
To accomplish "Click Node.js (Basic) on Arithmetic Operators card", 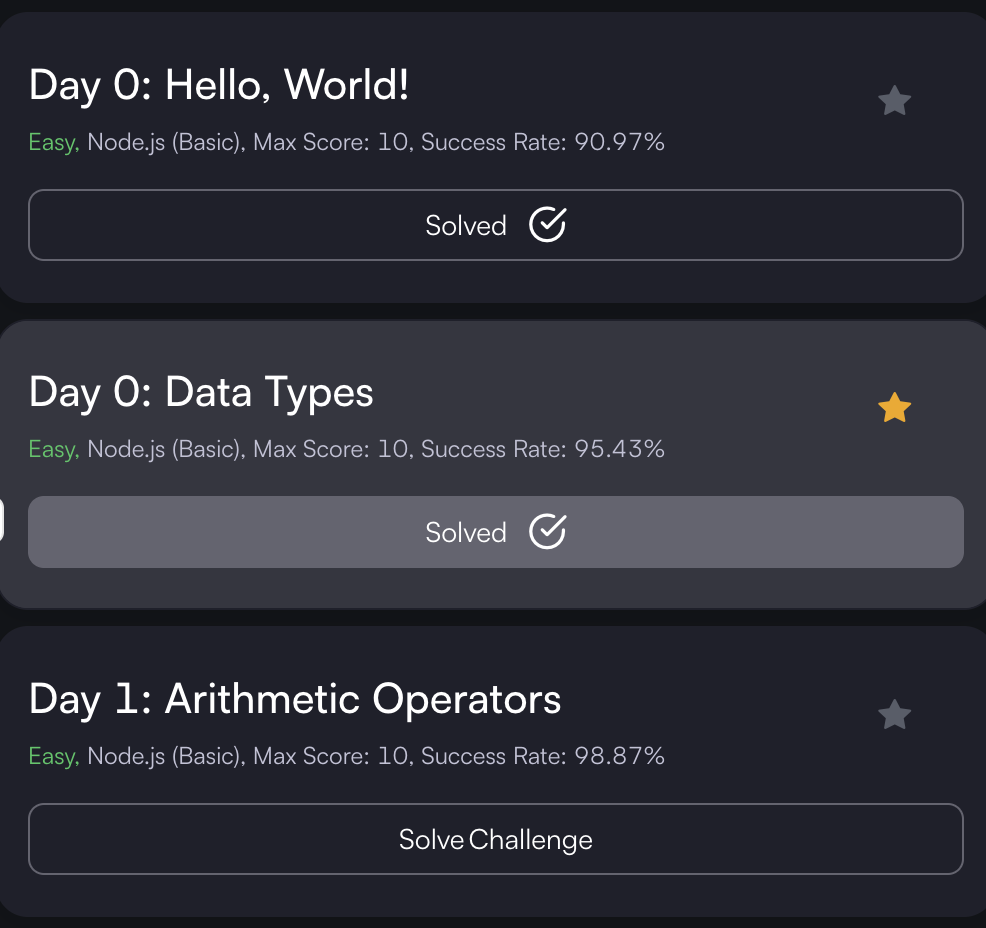I will (165, 757).
